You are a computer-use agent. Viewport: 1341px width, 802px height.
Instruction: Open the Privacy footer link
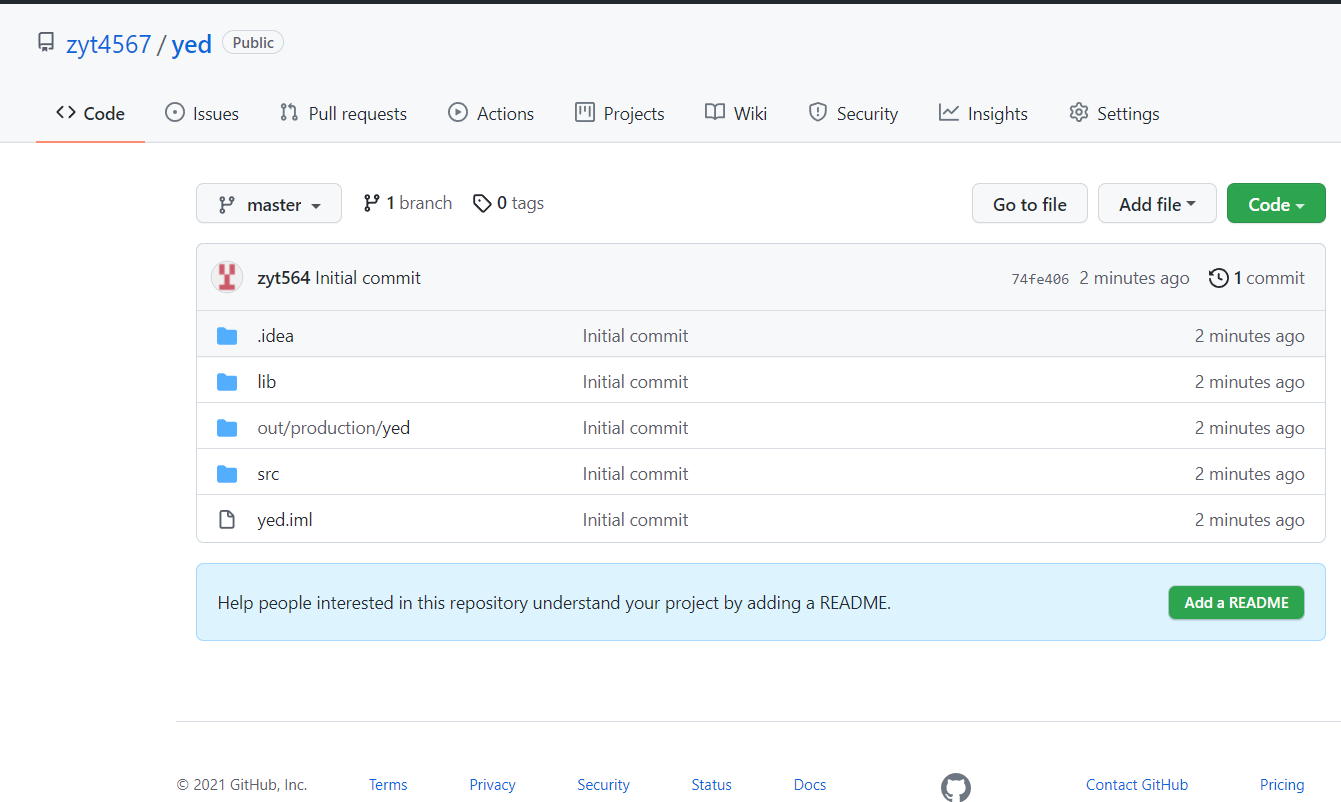(x=492, y=785)
